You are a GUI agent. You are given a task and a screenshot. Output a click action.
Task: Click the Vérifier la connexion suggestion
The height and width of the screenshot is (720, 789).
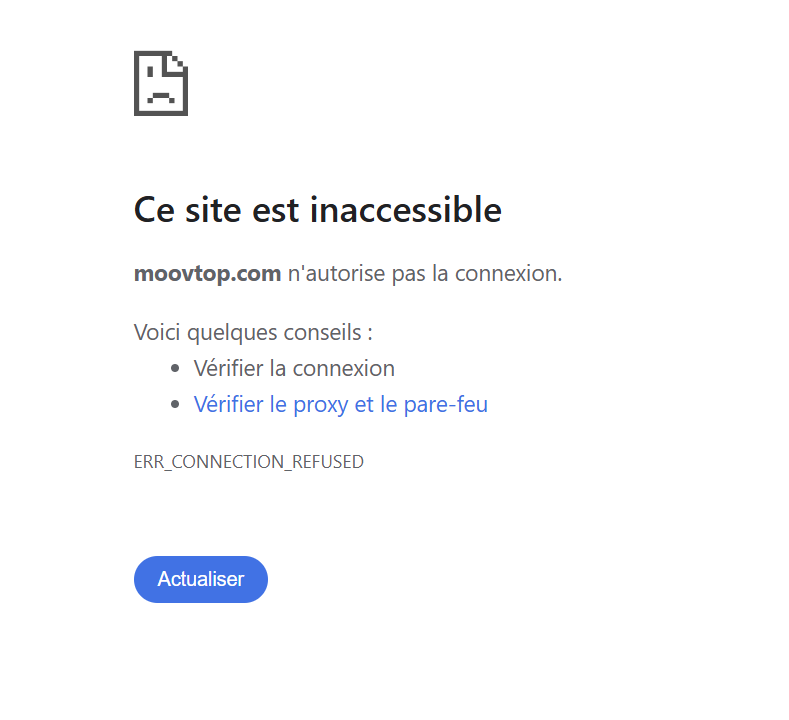tap(294, 369)
